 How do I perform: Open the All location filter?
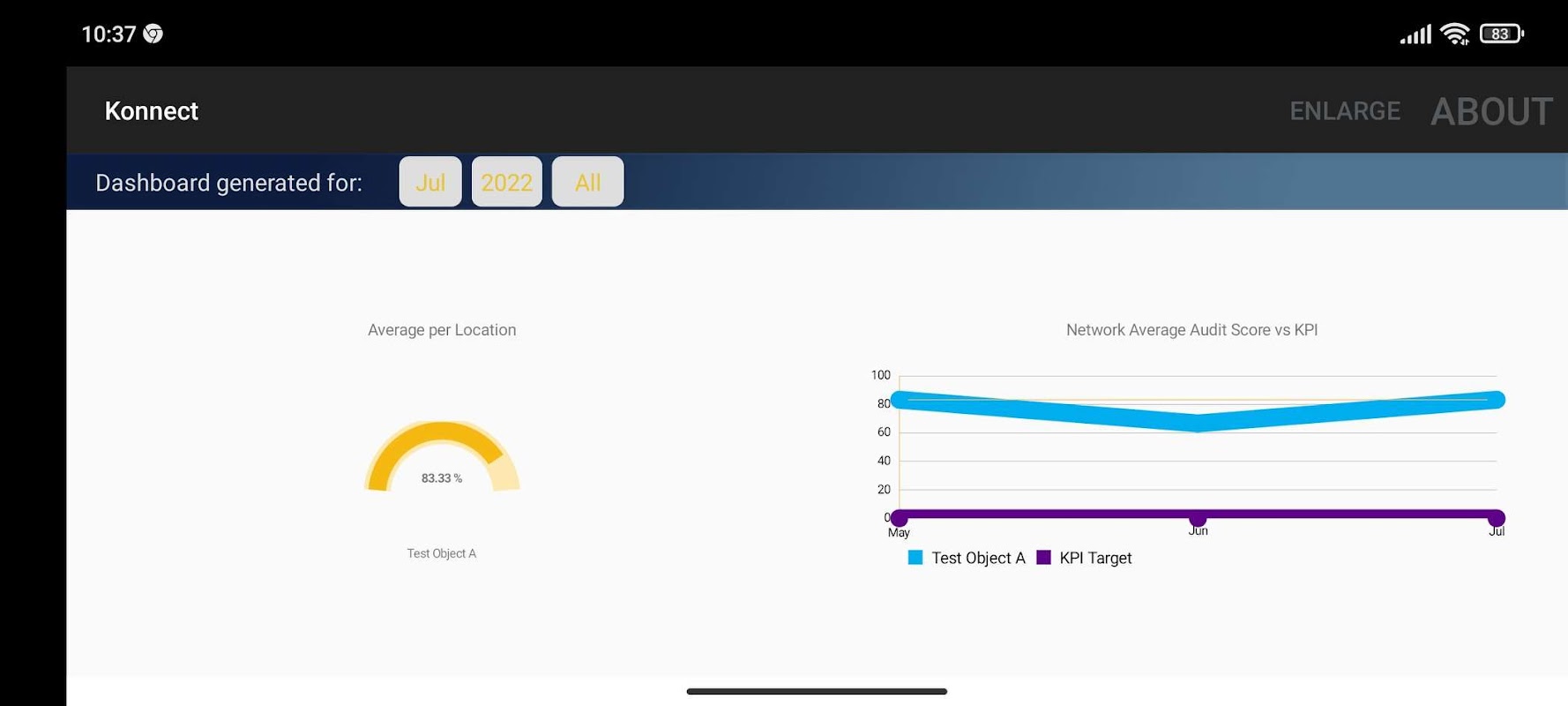pyautogui.click(x=587, y=182)
